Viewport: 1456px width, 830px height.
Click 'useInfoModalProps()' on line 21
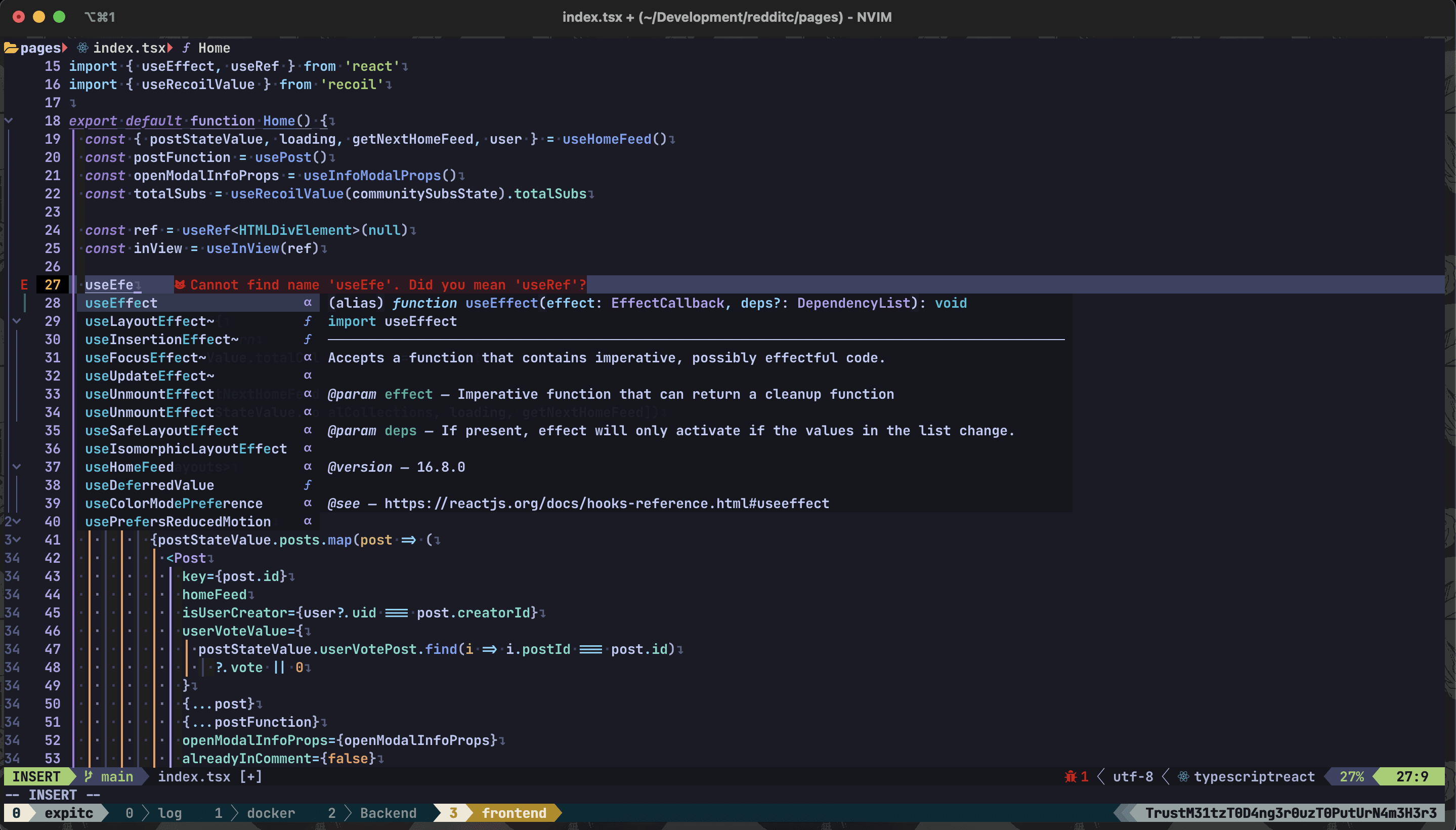click(x=380, y=176)
